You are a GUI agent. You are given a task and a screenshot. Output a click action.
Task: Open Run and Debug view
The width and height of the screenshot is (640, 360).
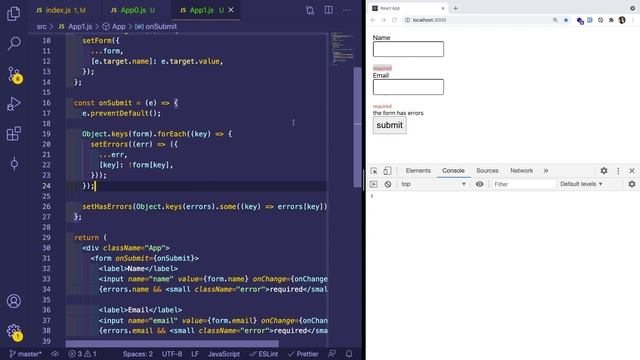(x=13, y=104)
